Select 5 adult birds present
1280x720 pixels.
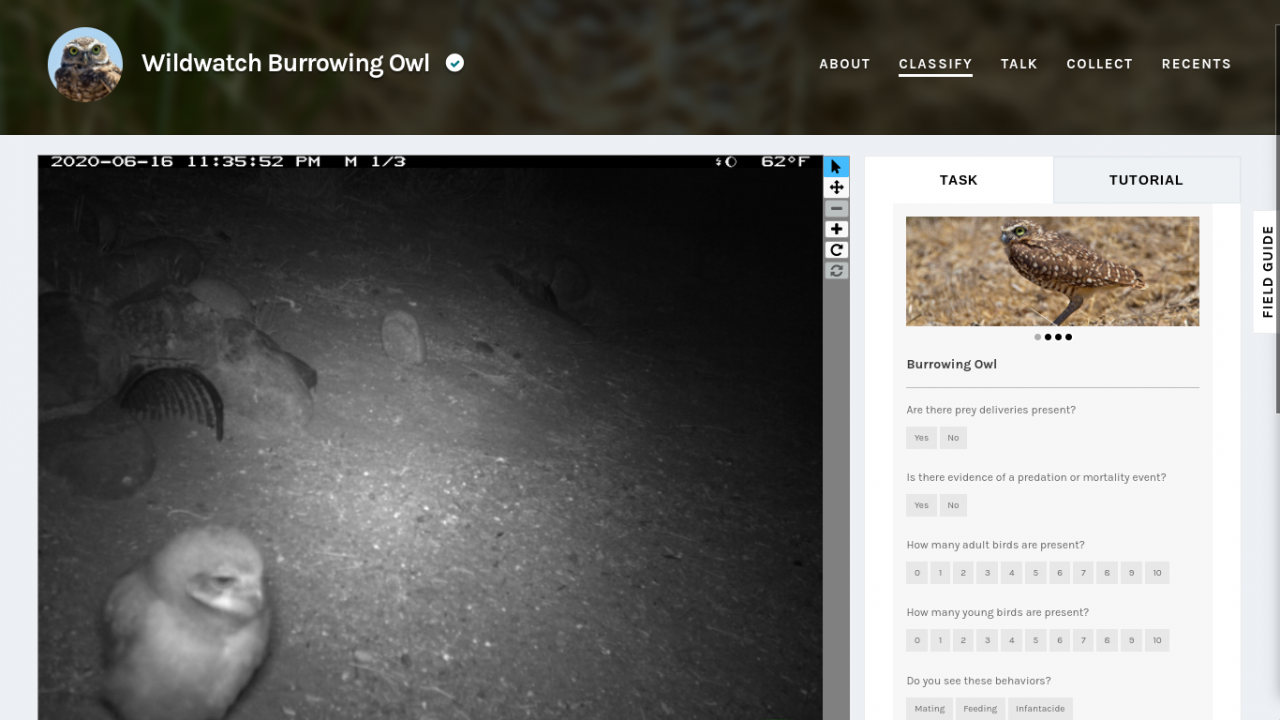1035,573
